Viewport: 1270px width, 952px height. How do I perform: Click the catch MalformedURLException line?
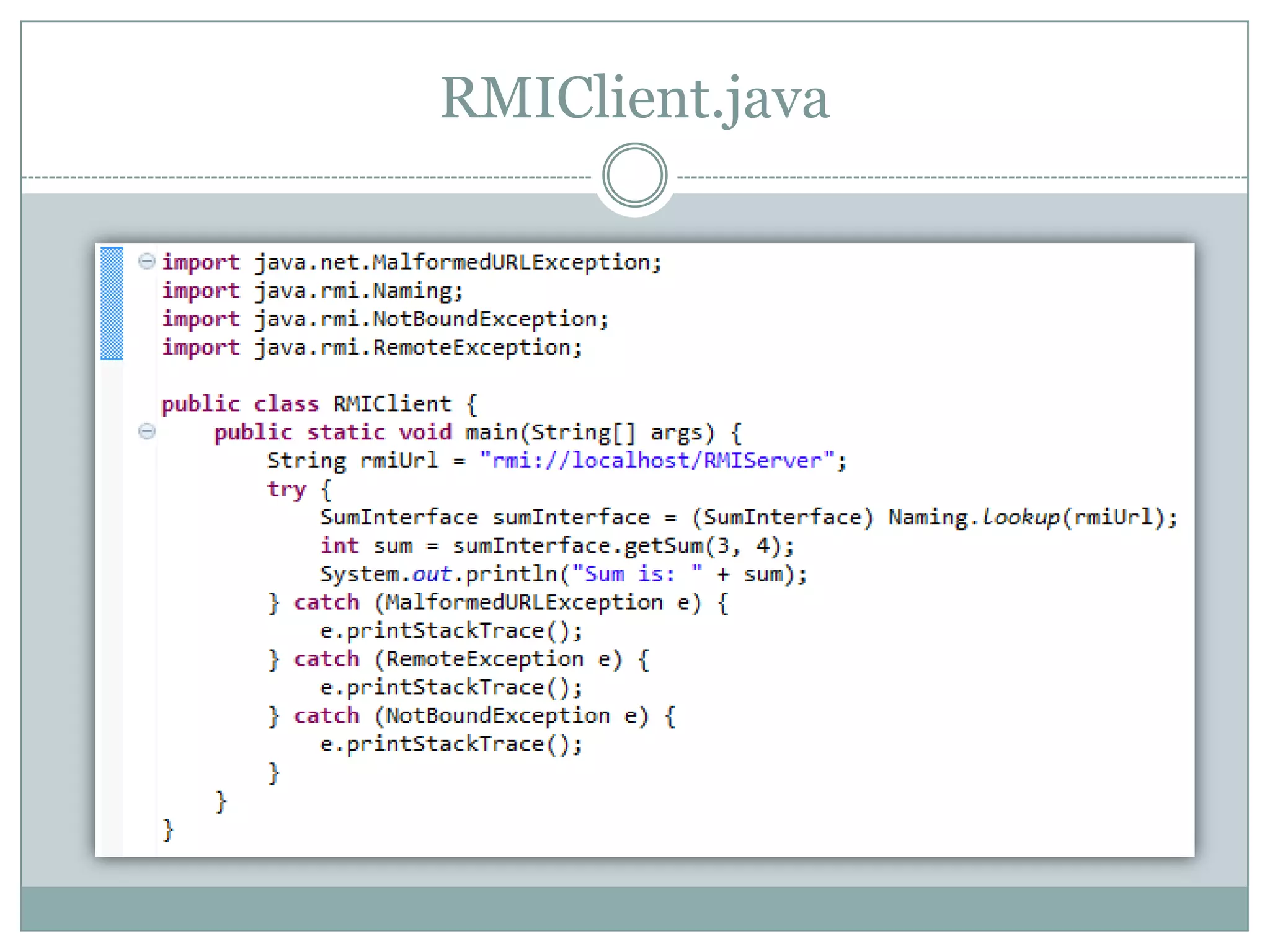498,602
